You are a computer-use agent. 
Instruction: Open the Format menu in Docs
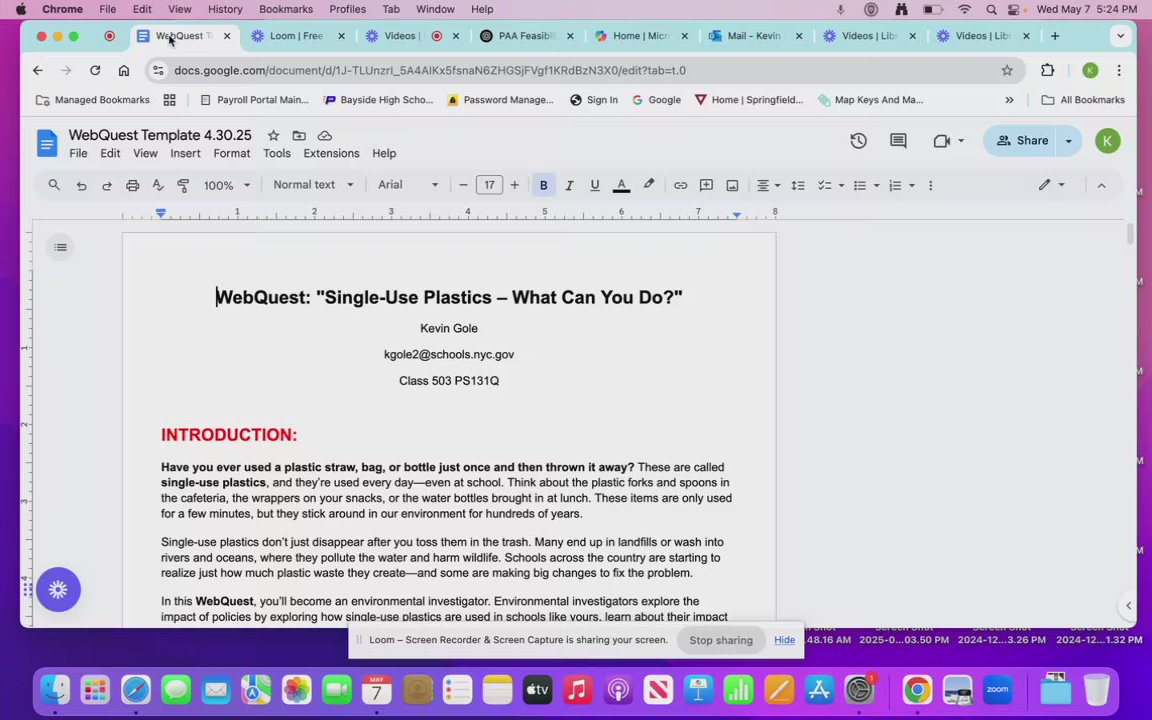(x=231, y=154)
